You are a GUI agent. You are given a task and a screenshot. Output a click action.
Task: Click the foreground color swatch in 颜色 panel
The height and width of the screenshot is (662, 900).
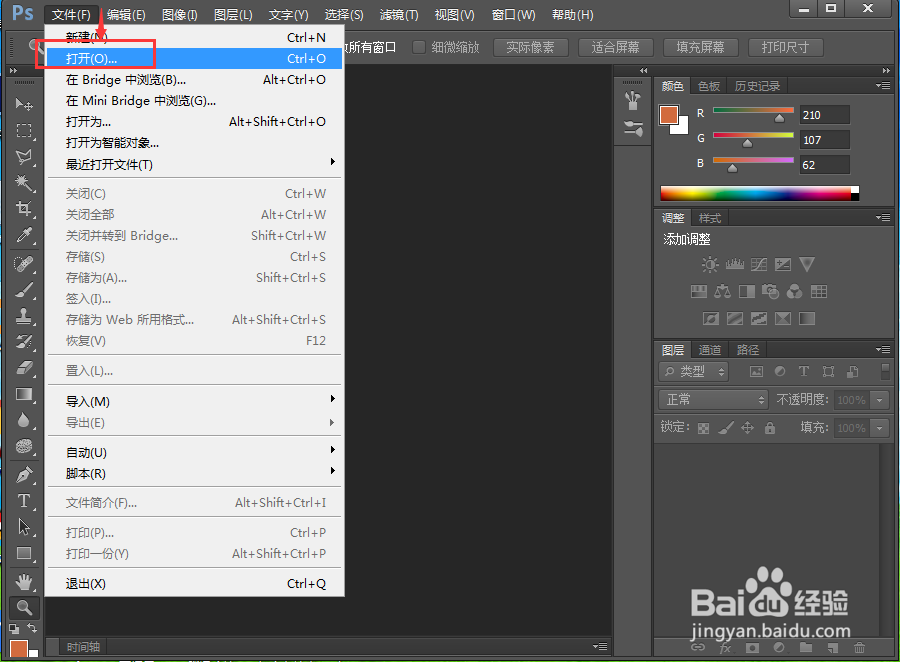point(669,115)
